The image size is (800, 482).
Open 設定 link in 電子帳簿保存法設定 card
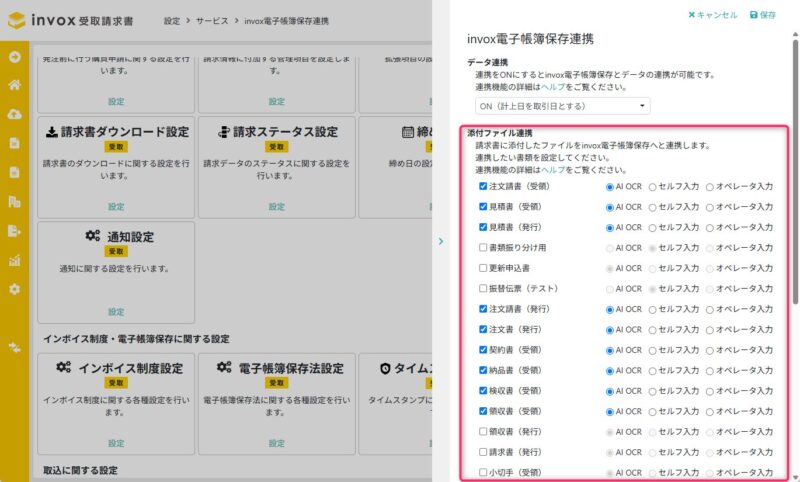coord(277,443)
